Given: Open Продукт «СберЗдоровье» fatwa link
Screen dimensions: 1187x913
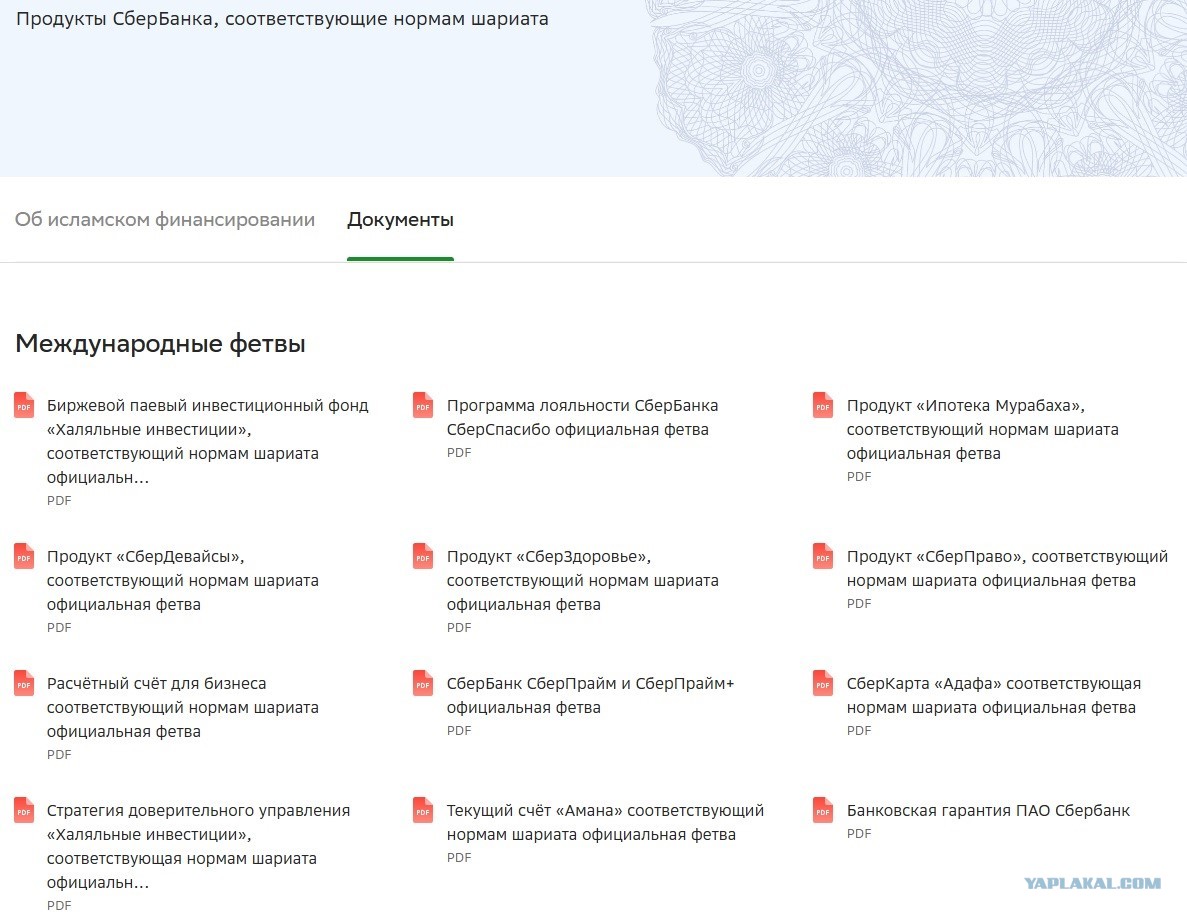Looking at the screenshot, I should [582, 580].
